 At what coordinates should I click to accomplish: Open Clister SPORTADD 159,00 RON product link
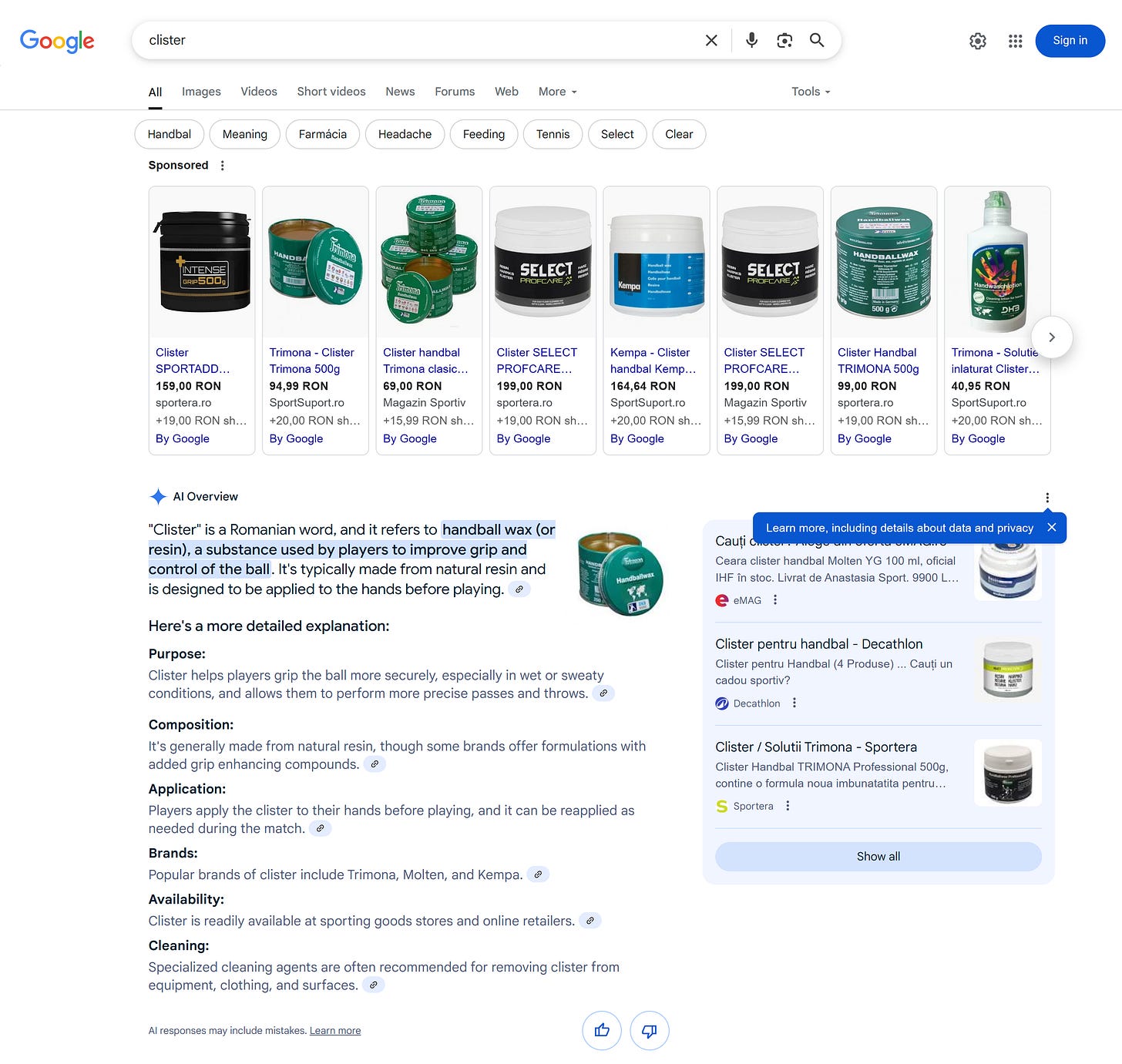click(x=193, y=361)
